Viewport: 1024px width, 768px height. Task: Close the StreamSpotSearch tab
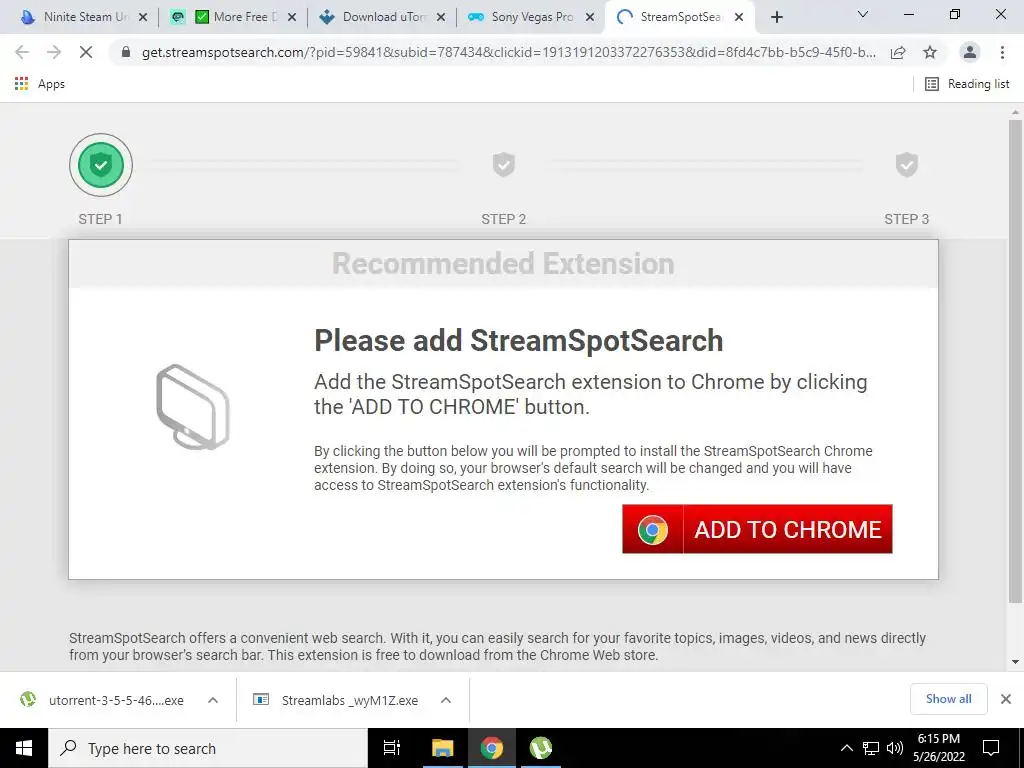click(x=739, y=18)
